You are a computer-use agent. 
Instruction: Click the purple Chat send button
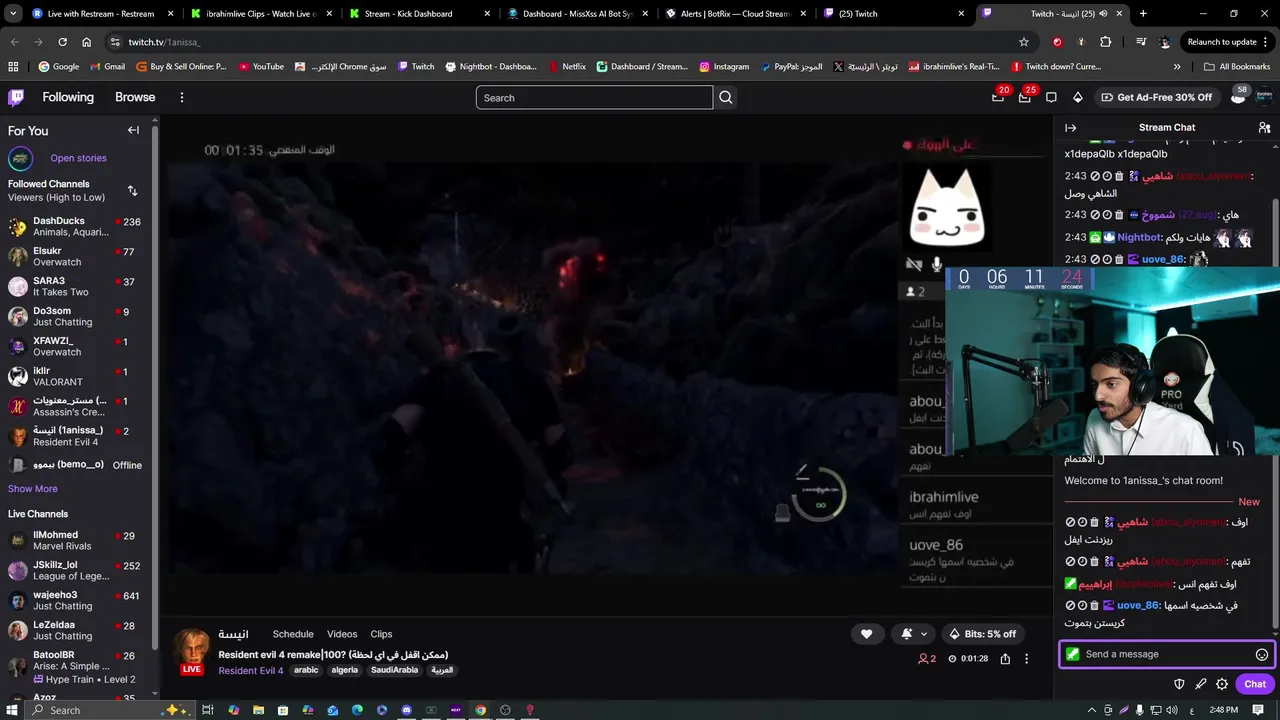[x=1255, y=684]
